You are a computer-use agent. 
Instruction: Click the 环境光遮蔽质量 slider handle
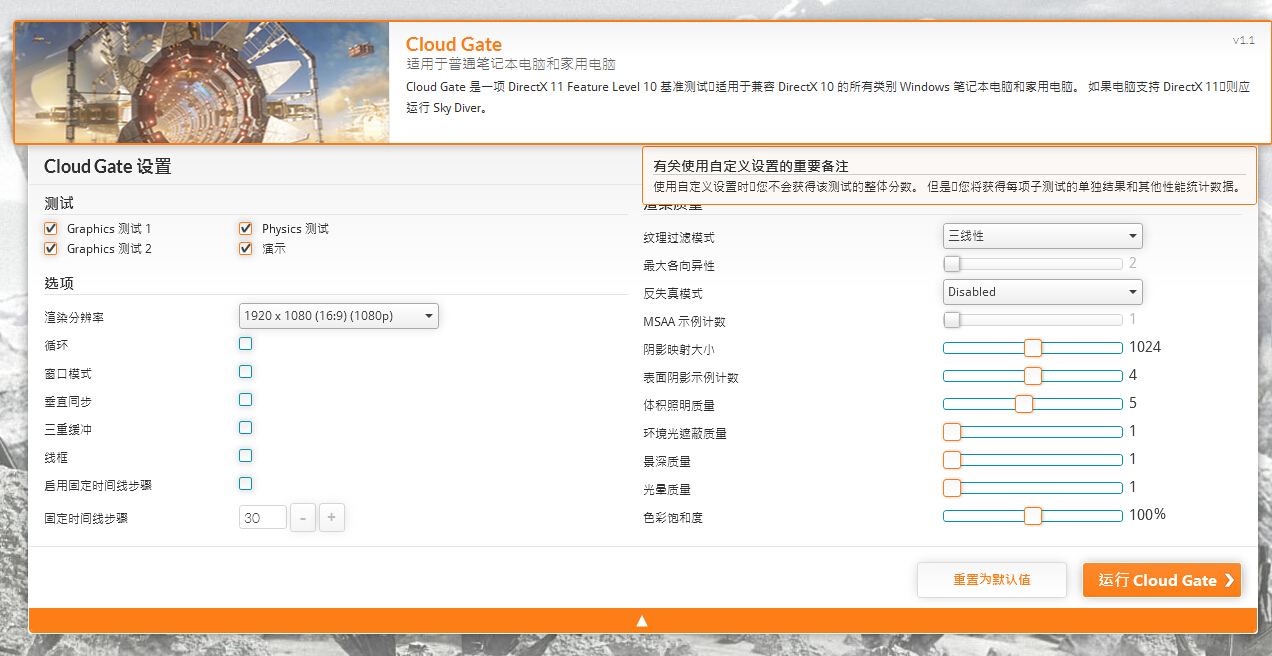pos(952,432)
